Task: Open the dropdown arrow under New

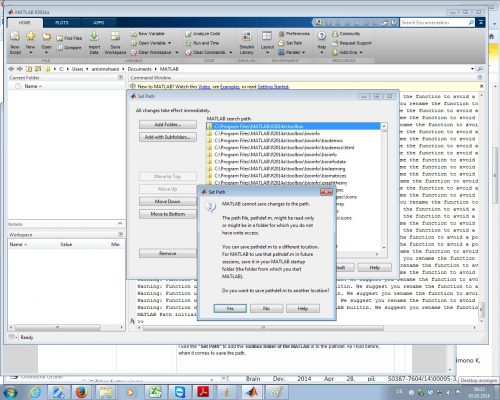Action: (x=31, y=53)
